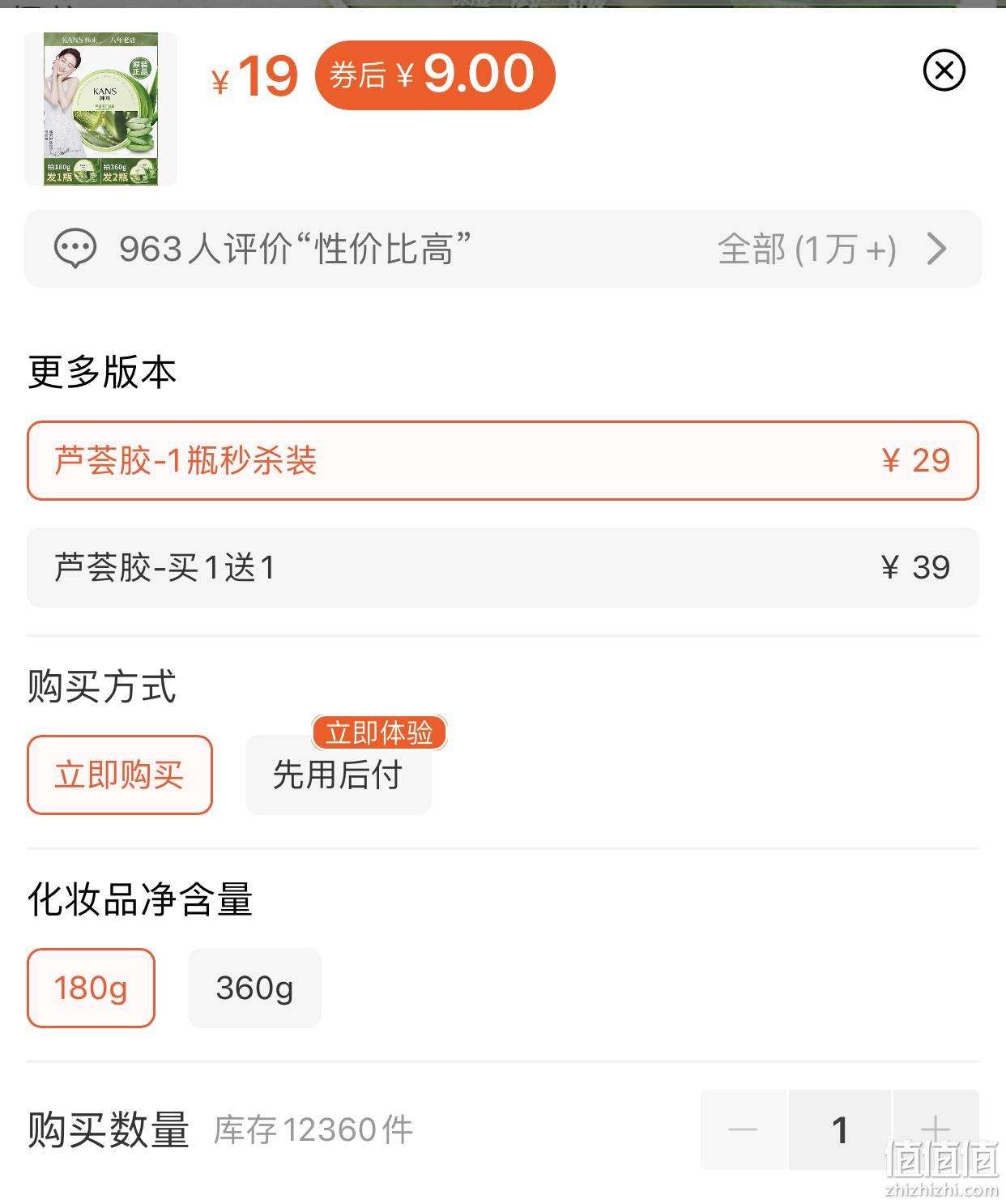Viewport: 1006px width, 1204px height.
Task: Tap the ¥39 price on the buy-one-get-one option
Action: tap(915, 567)
